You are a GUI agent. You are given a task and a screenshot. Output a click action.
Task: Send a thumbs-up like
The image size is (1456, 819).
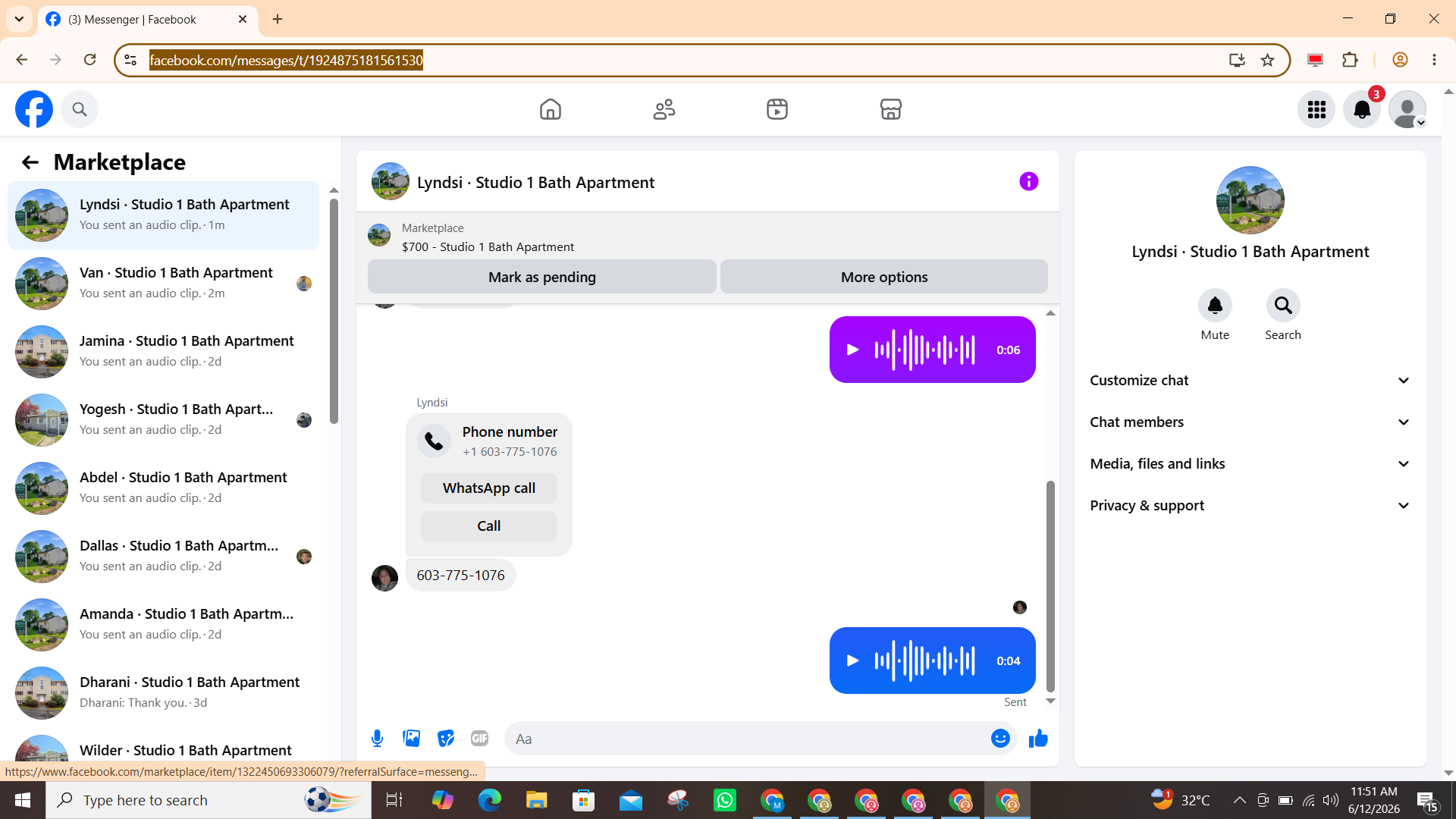[x=1038, y=739]
